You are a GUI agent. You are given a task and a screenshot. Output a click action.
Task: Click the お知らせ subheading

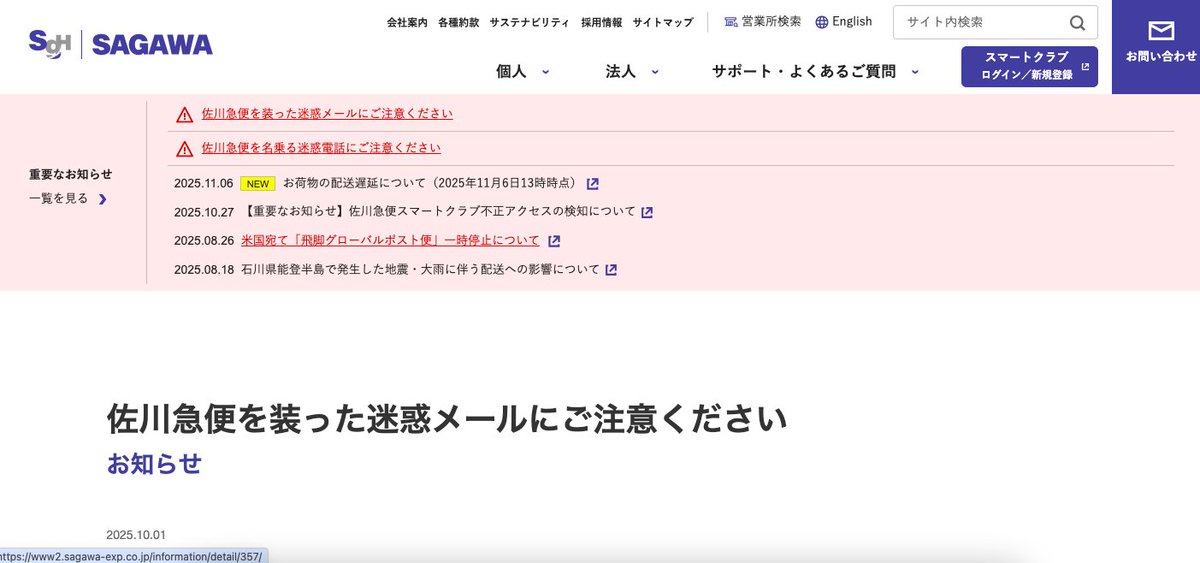pyautogui.click(x=154, y=464)
